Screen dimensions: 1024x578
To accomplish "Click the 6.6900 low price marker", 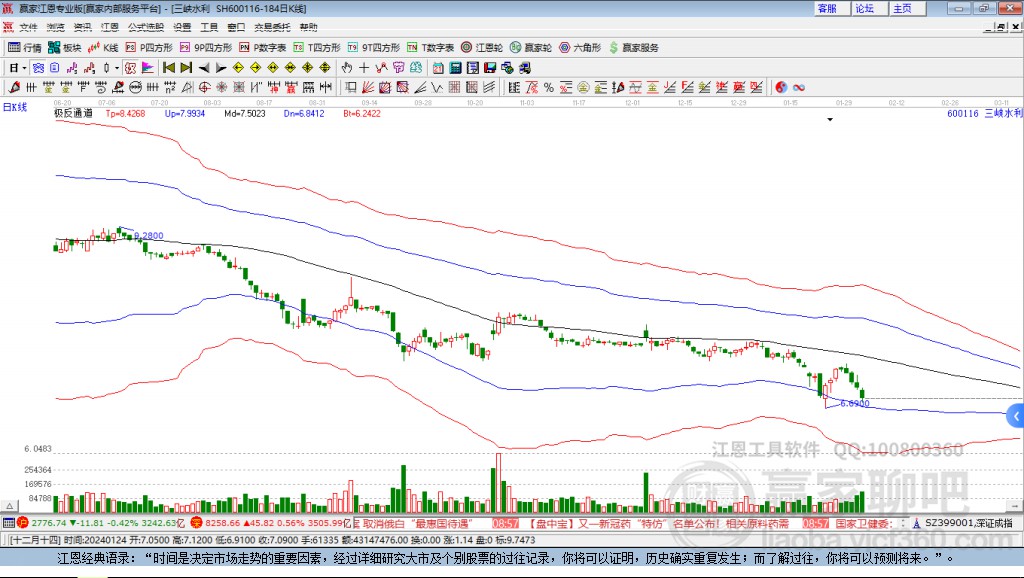I will [x=854, y=404].
